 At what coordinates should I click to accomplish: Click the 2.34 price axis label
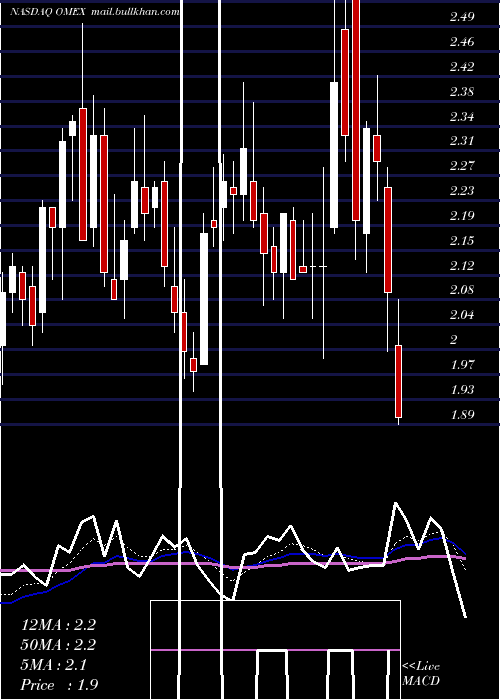pos(462,117)
